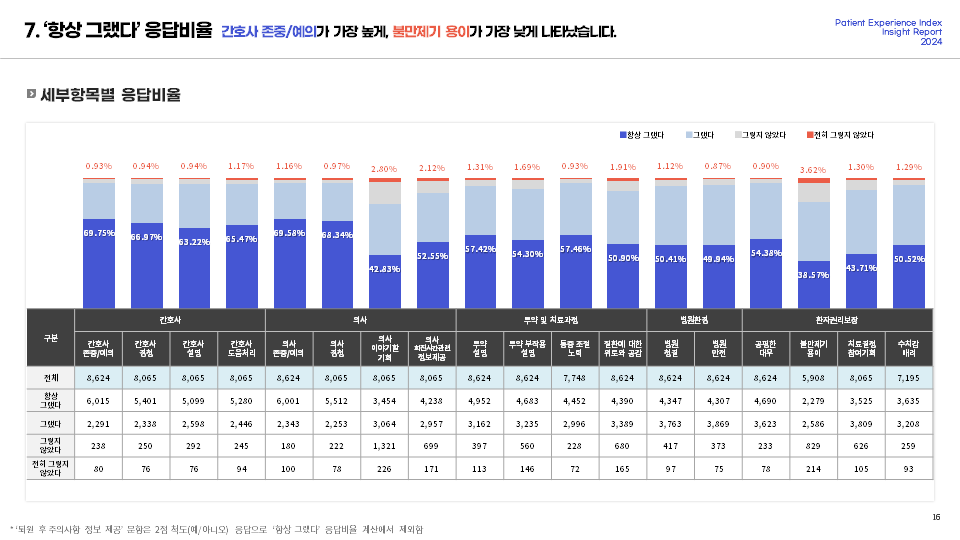Click the 공평한 대우 column header
Image resolution: width=960 pixels, height=540 pixels.
(x=765, y=349)
